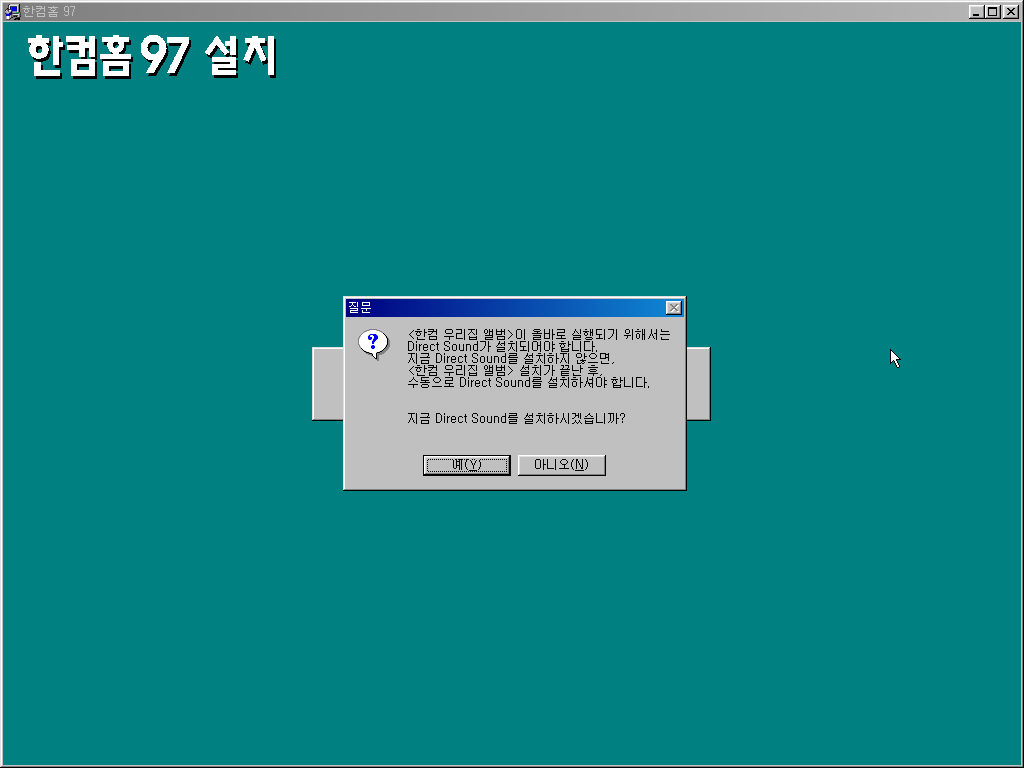Click the '한컴홈 97' title bar caption
The width and height of the screenshot is (1024, 768).
point(50,12)
